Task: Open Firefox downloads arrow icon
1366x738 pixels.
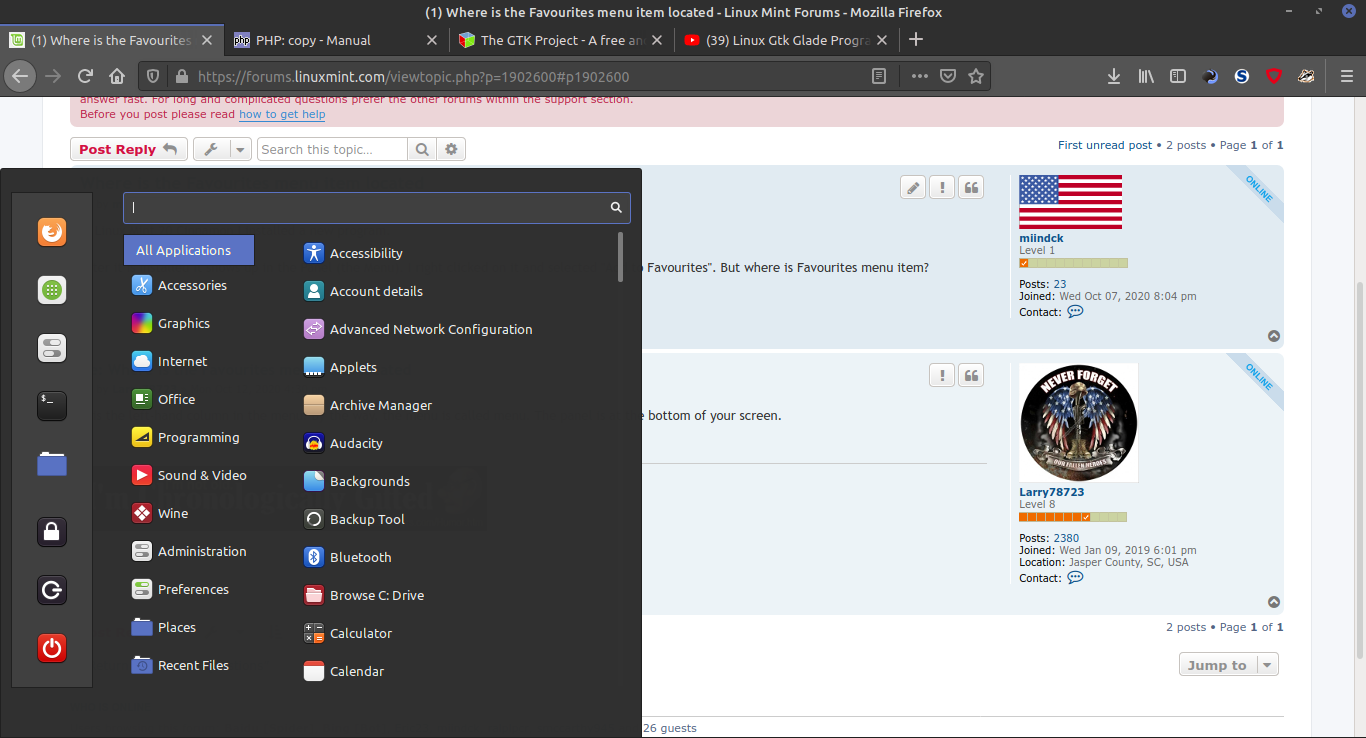Action: coord(1114,76)
